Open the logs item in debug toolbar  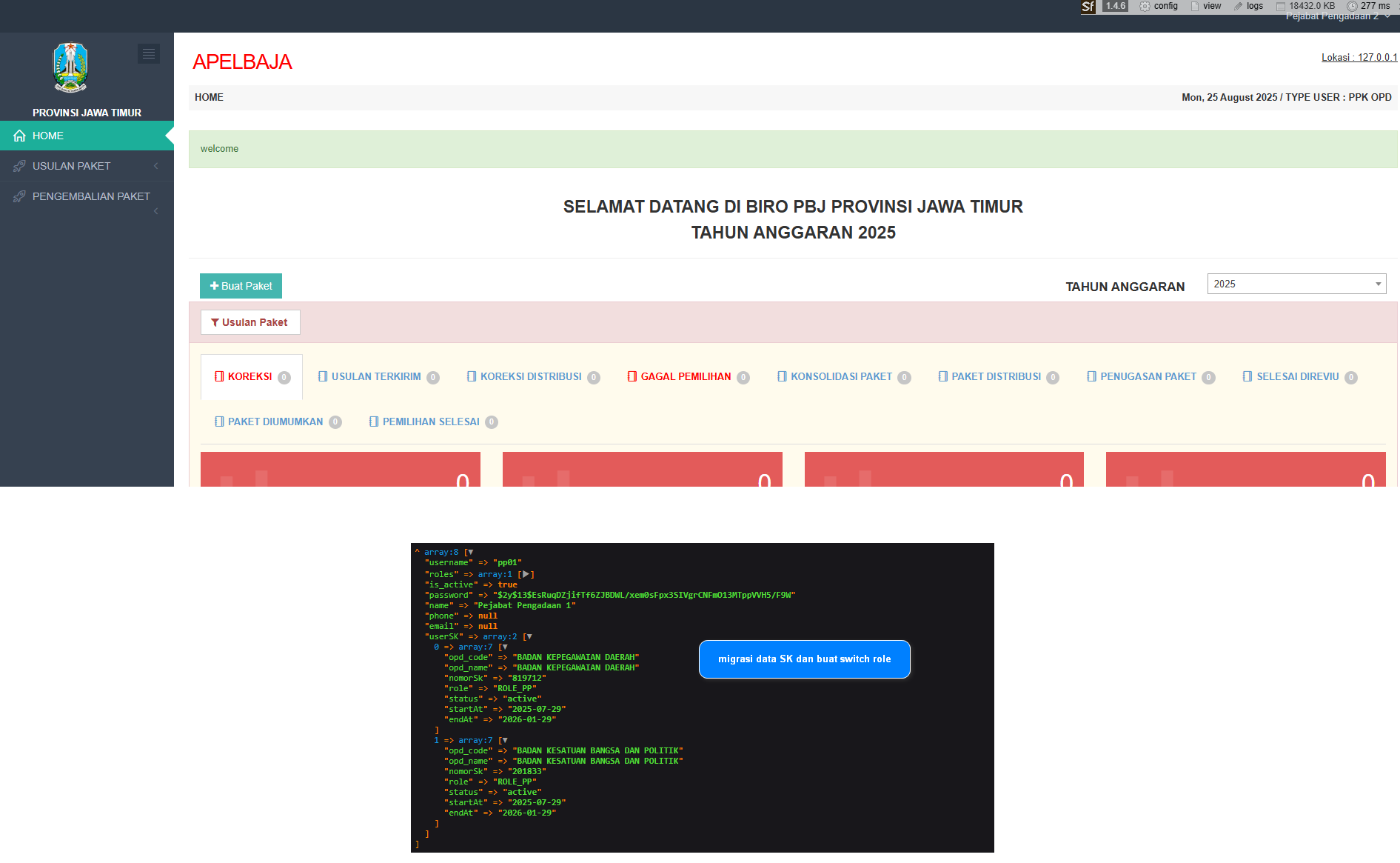(1248, 6)
